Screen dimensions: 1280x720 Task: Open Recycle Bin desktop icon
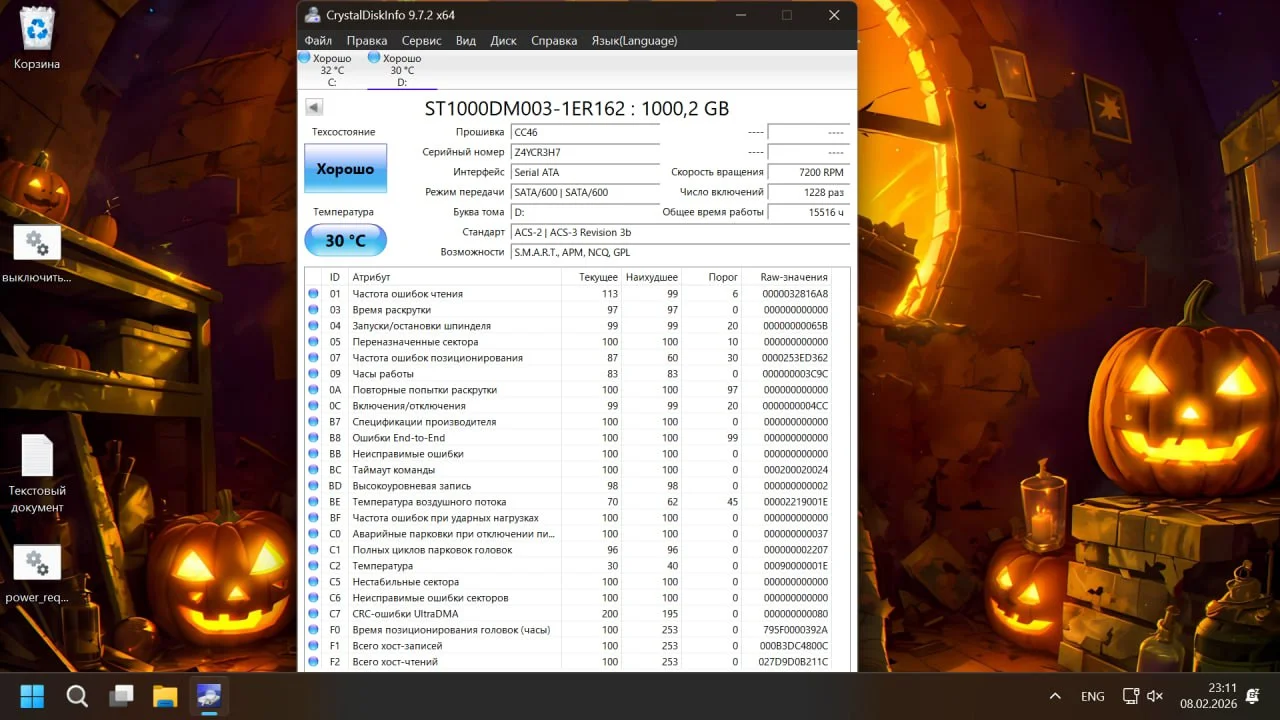(x=37, y=29)
